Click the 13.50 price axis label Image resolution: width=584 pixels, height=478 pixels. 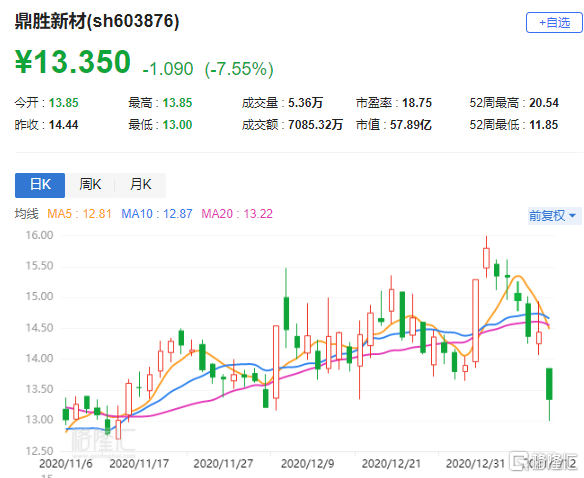pyautogui.click(x=39, y=390)
